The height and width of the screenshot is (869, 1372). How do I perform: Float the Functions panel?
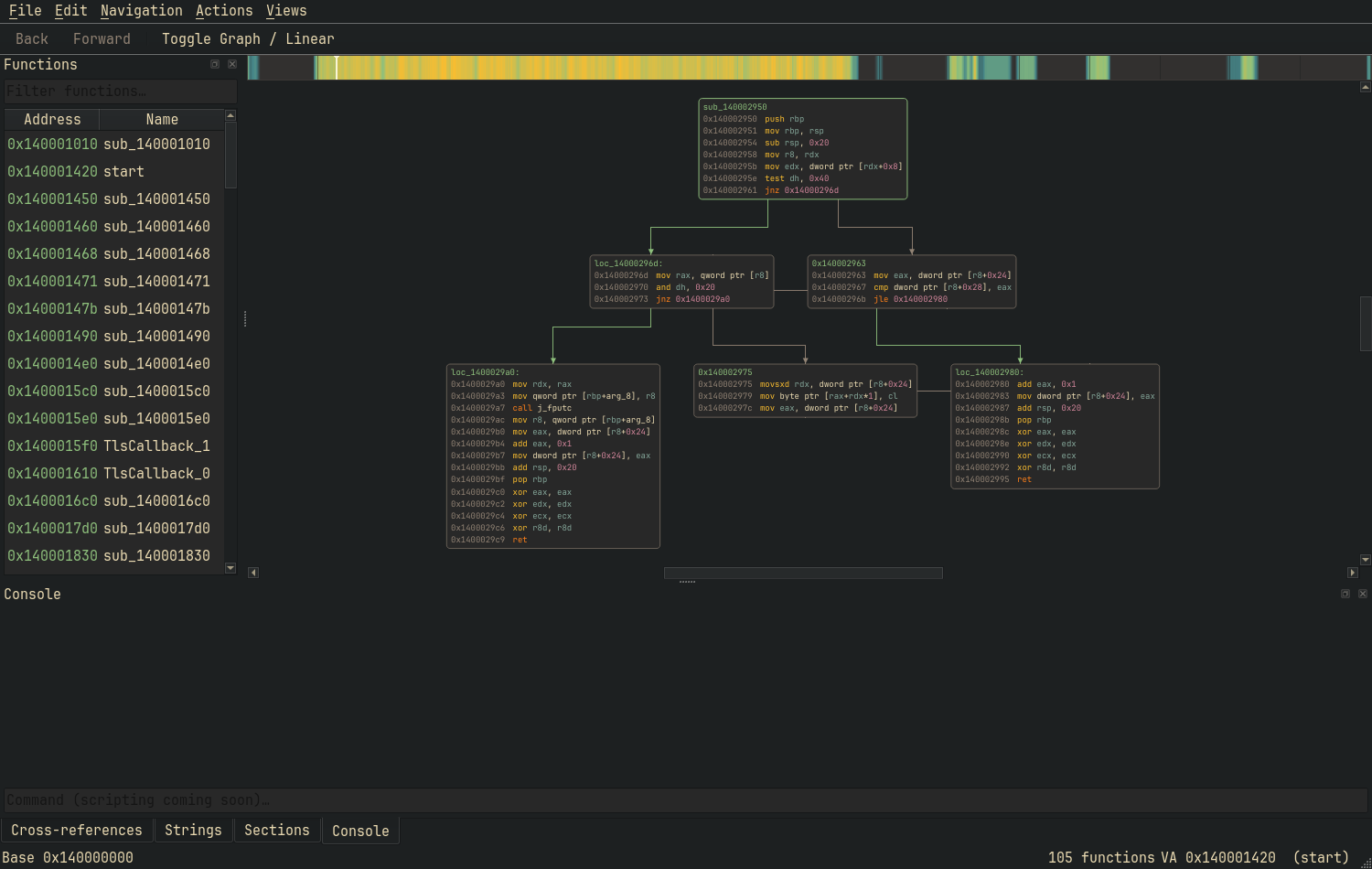pyautogui.click(x=215, y=64)
